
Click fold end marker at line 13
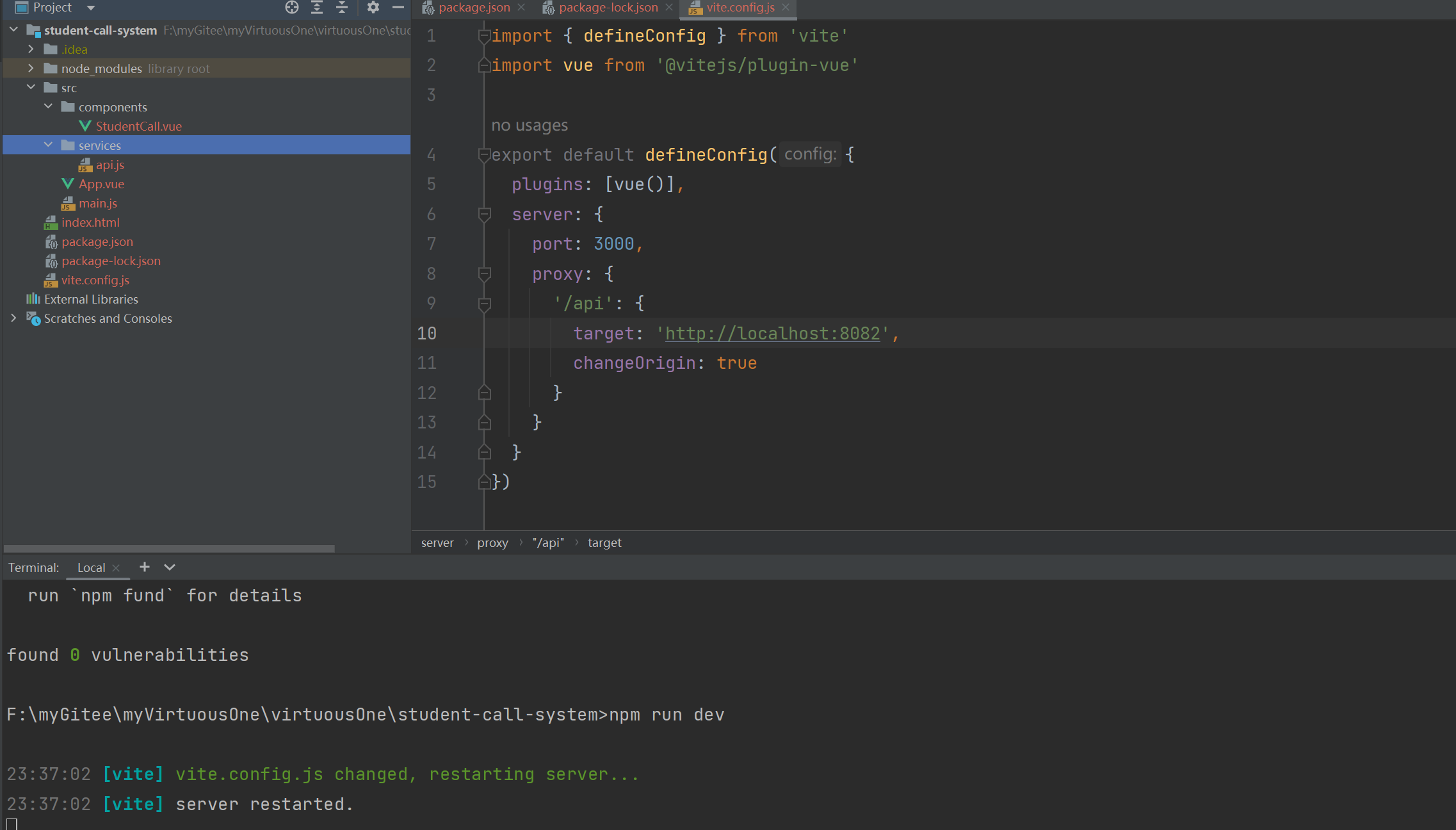coord(485,422)
